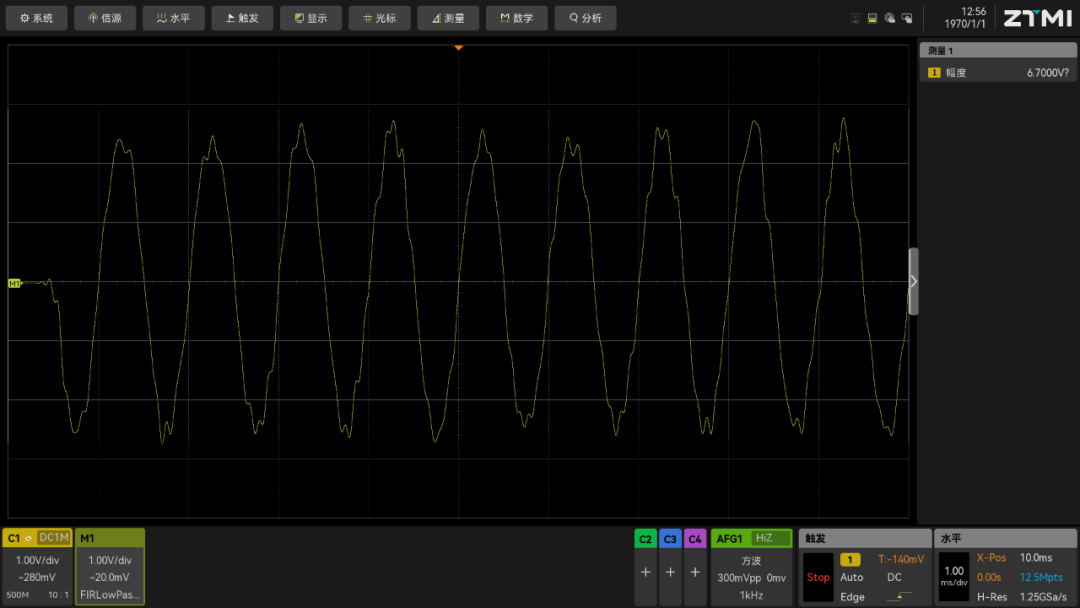
Task: Click AFG1 amplitude 300mVpp
Action: (x=738, y=578)
